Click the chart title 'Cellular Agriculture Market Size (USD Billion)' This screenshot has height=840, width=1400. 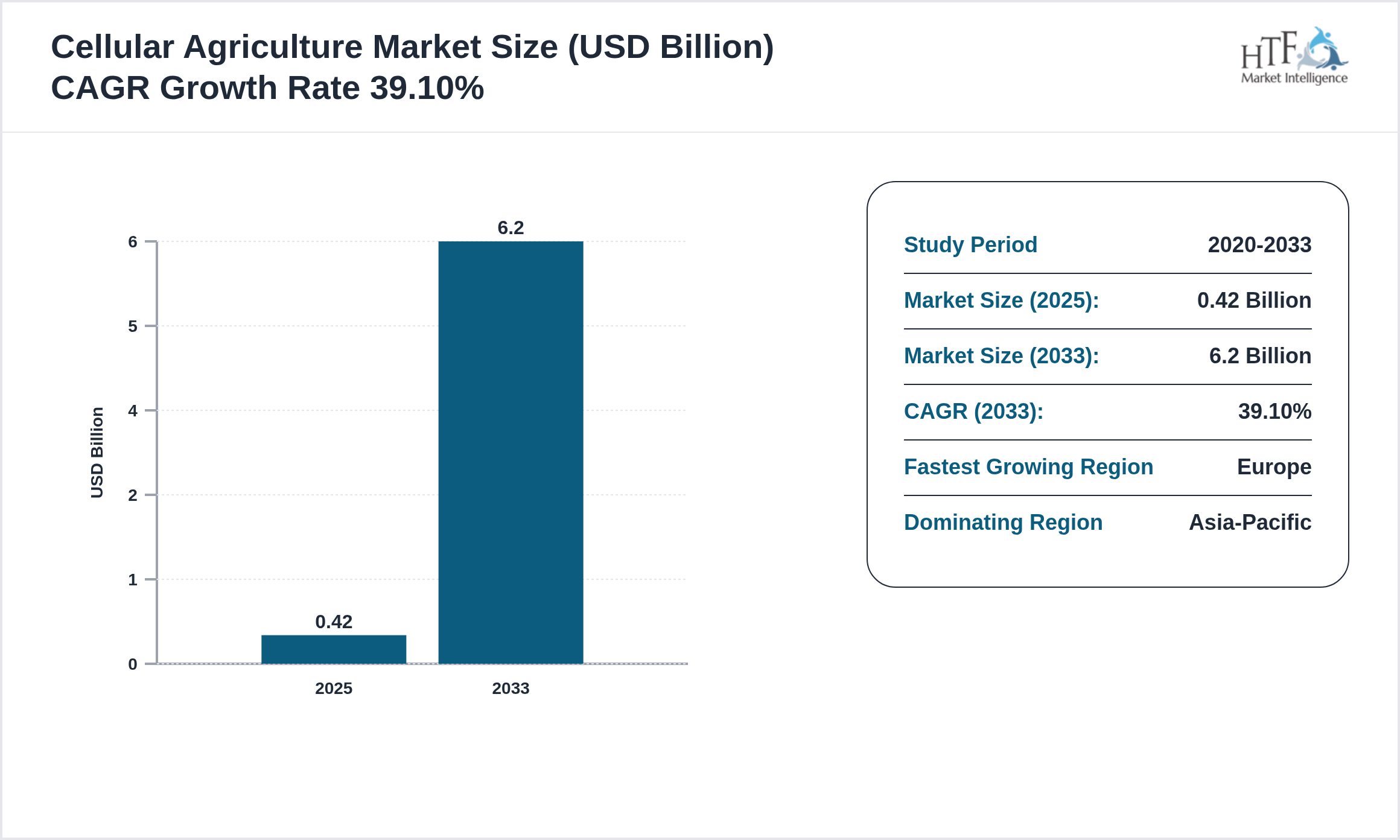tap(412, 47)
